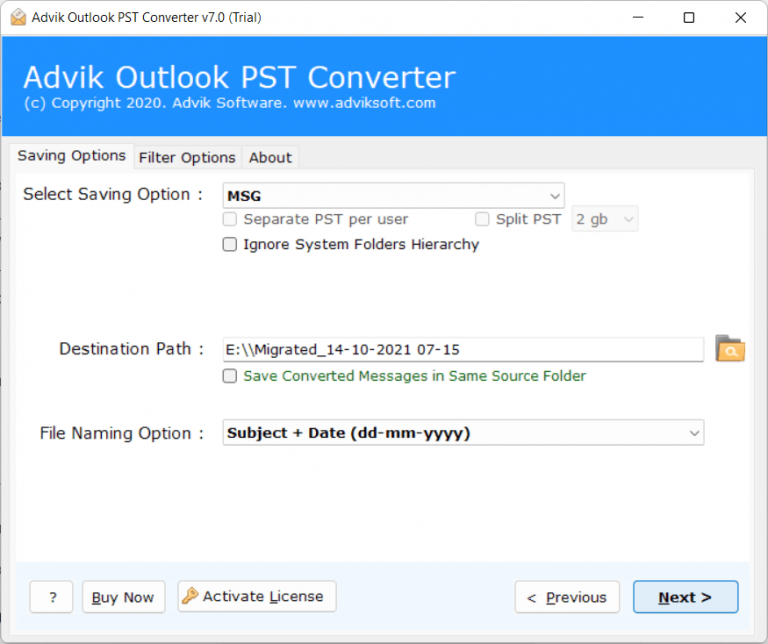Tick the Split PST checkbox
The height and width of the screenshot is (644, 768).
pos(482,219)
